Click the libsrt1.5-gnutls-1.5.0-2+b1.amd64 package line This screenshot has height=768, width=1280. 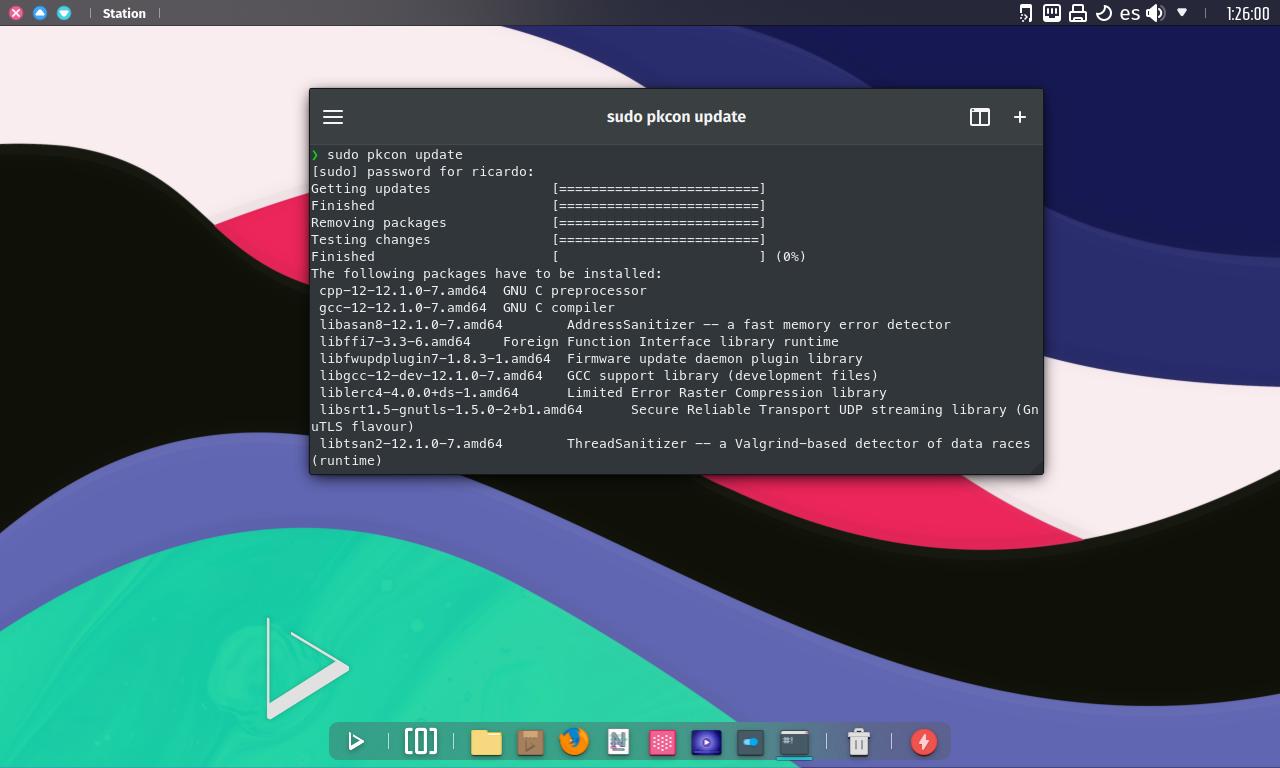tap(675, 418)
